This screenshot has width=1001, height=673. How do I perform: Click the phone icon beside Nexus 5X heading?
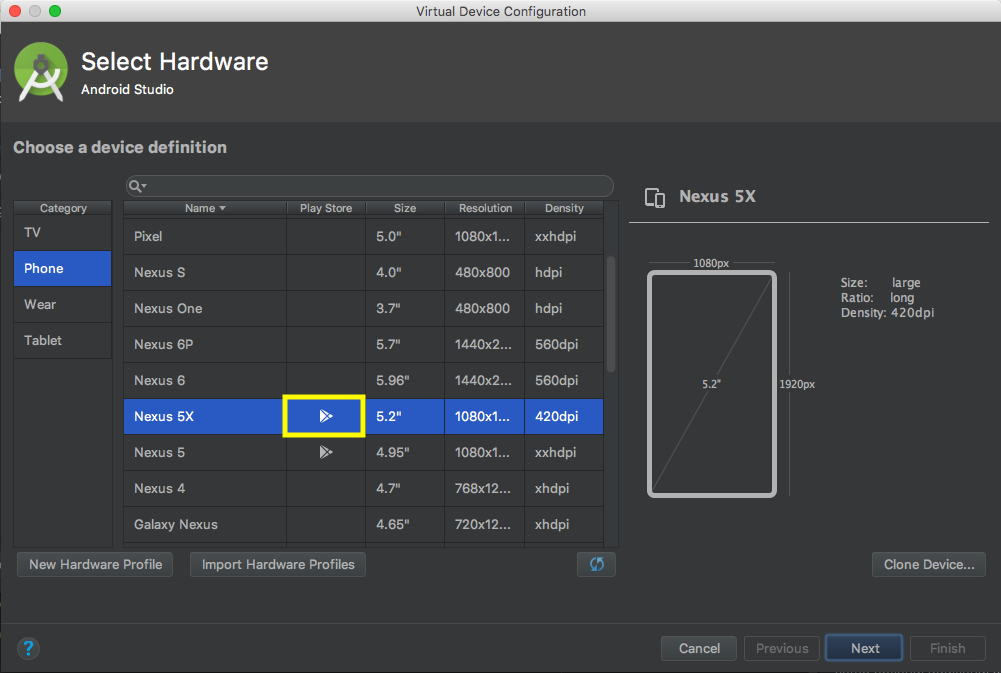point(655,198)
